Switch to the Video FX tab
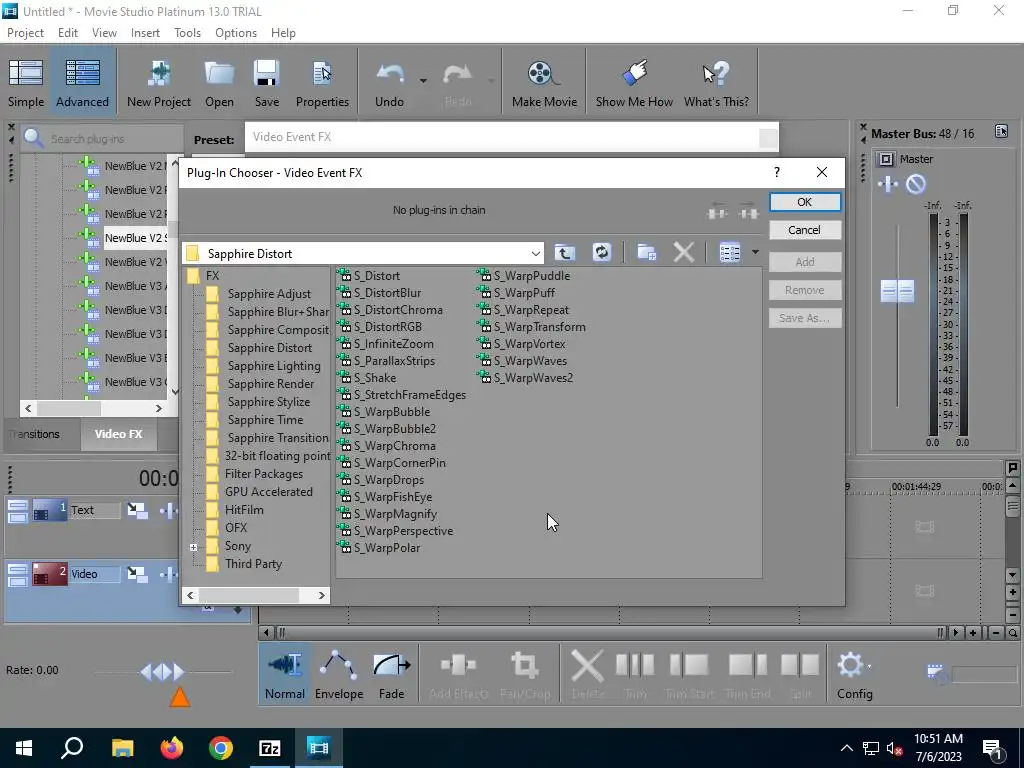 click(118, 434)
